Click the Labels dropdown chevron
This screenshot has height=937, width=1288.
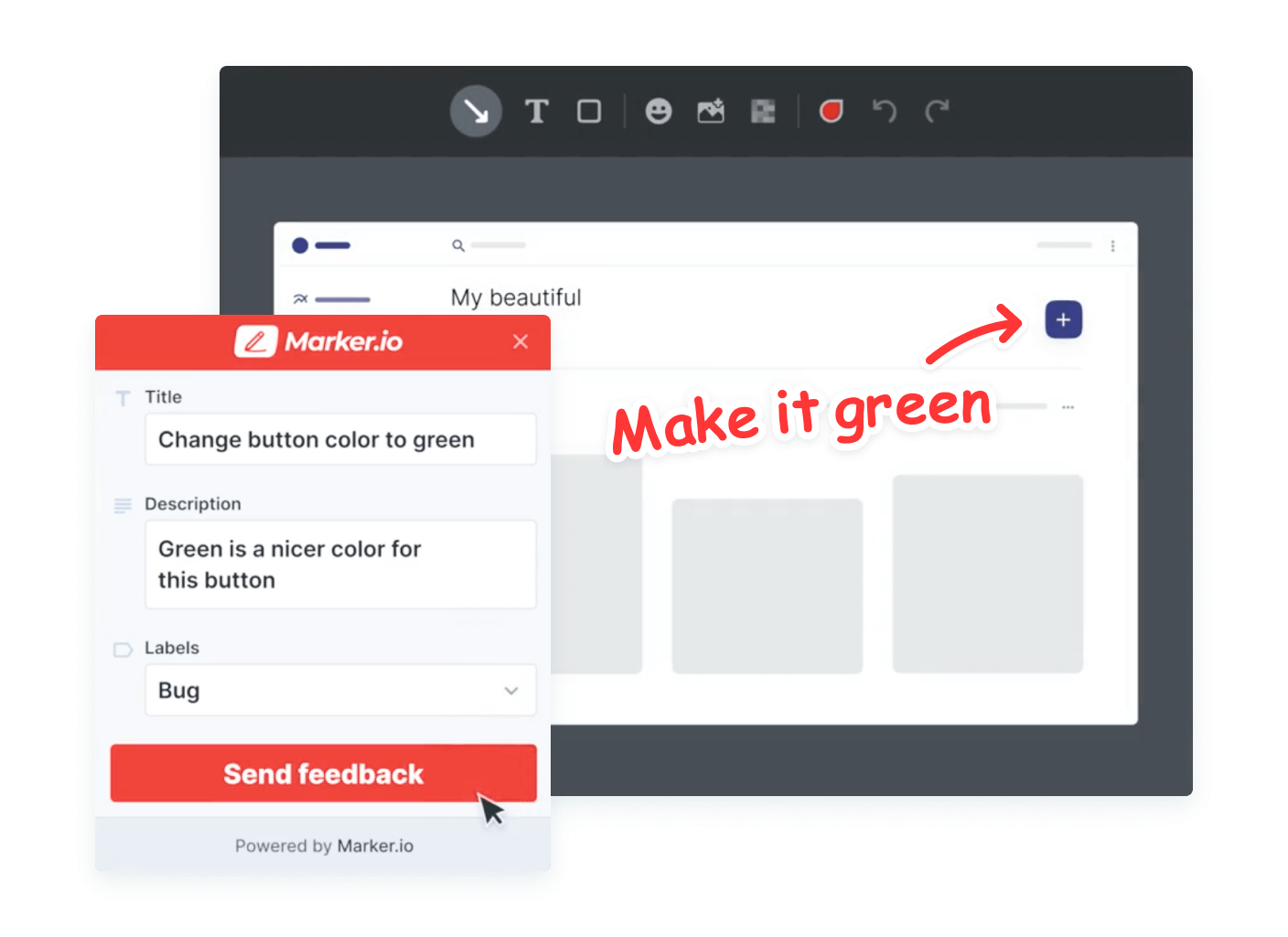pos(511,691)
